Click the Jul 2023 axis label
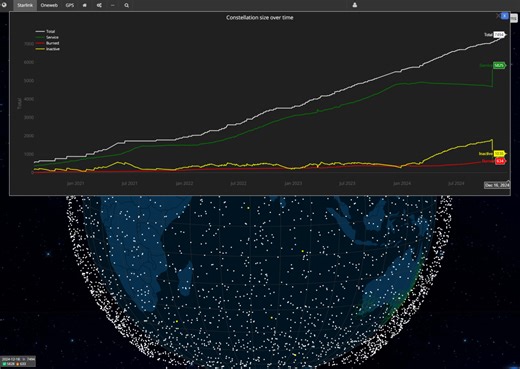Image resolution: width=520 pixels, height=369 pixels. coord(347,183)
